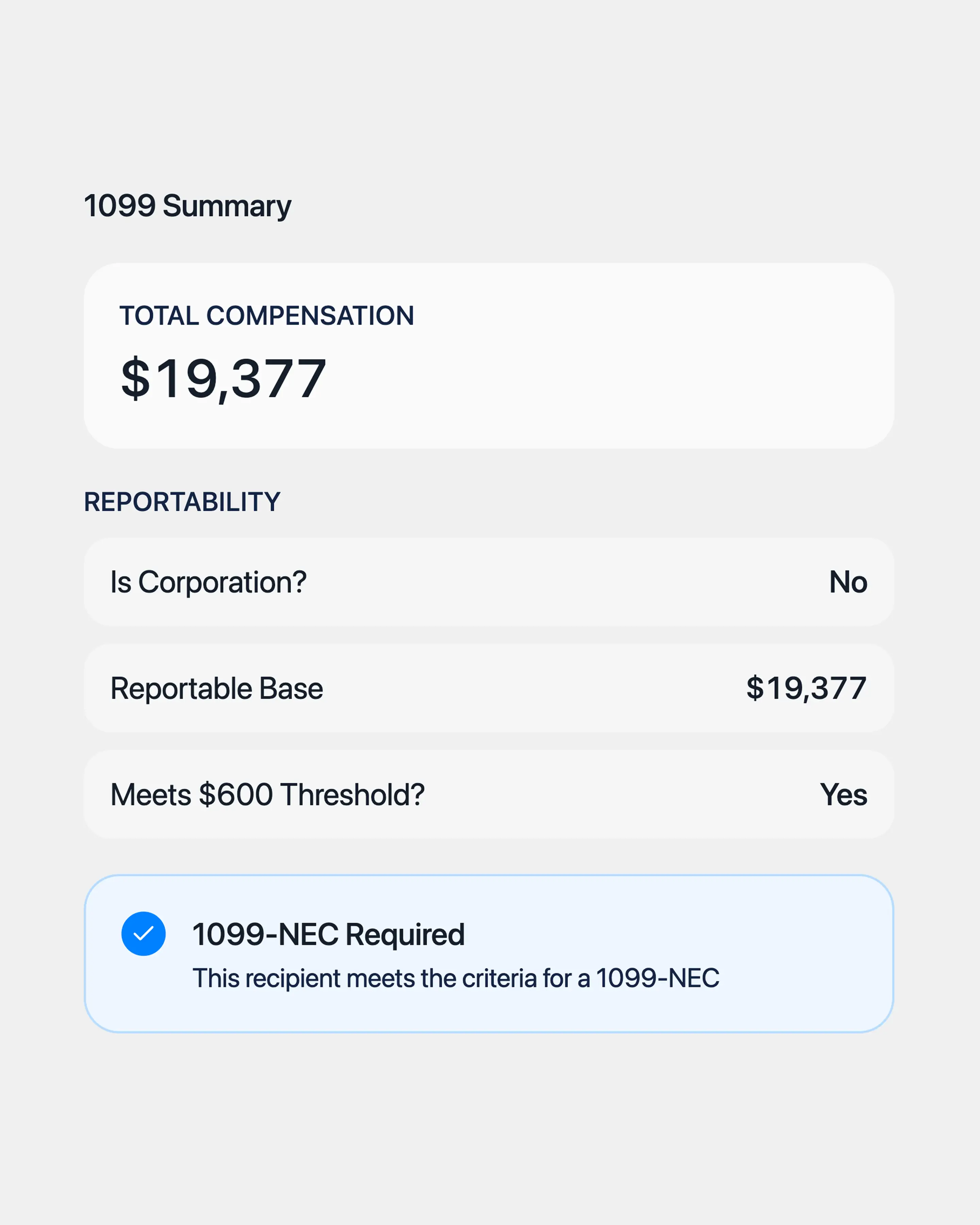
Task: Click the dollar sign of the large total
Action: pyautogui.click(x=135, y=378)
